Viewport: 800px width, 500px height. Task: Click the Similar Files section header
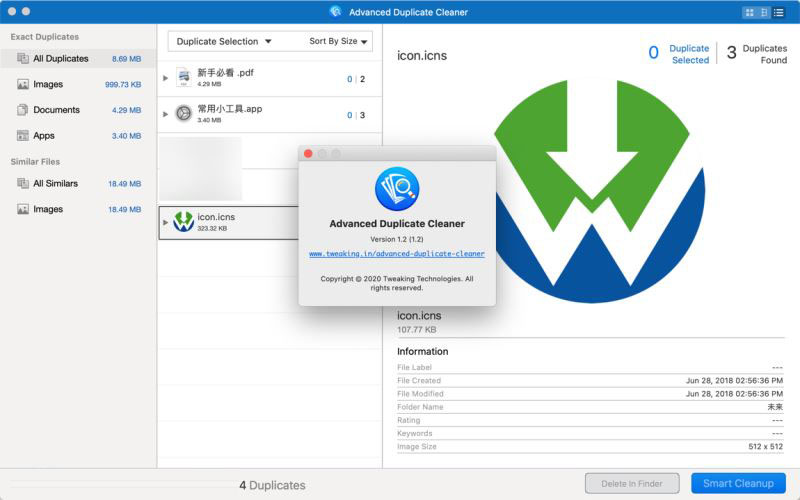point(35,162)
